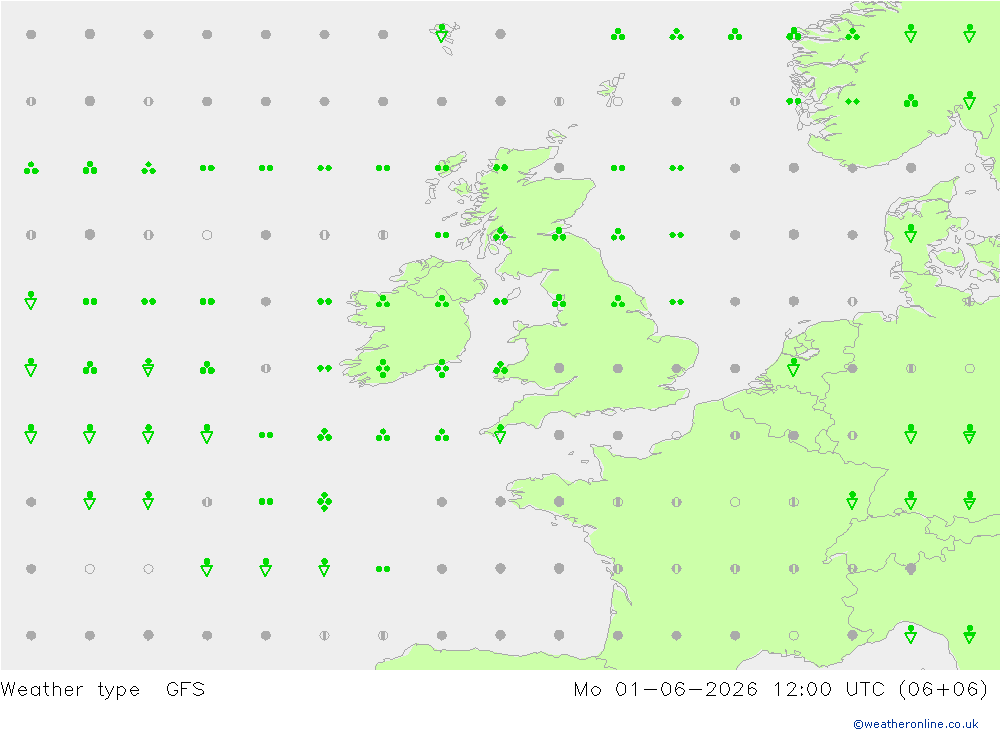Select the open circle symbol beside Shetland
This screenshot has height=733, width=1000.
(617, 101)
